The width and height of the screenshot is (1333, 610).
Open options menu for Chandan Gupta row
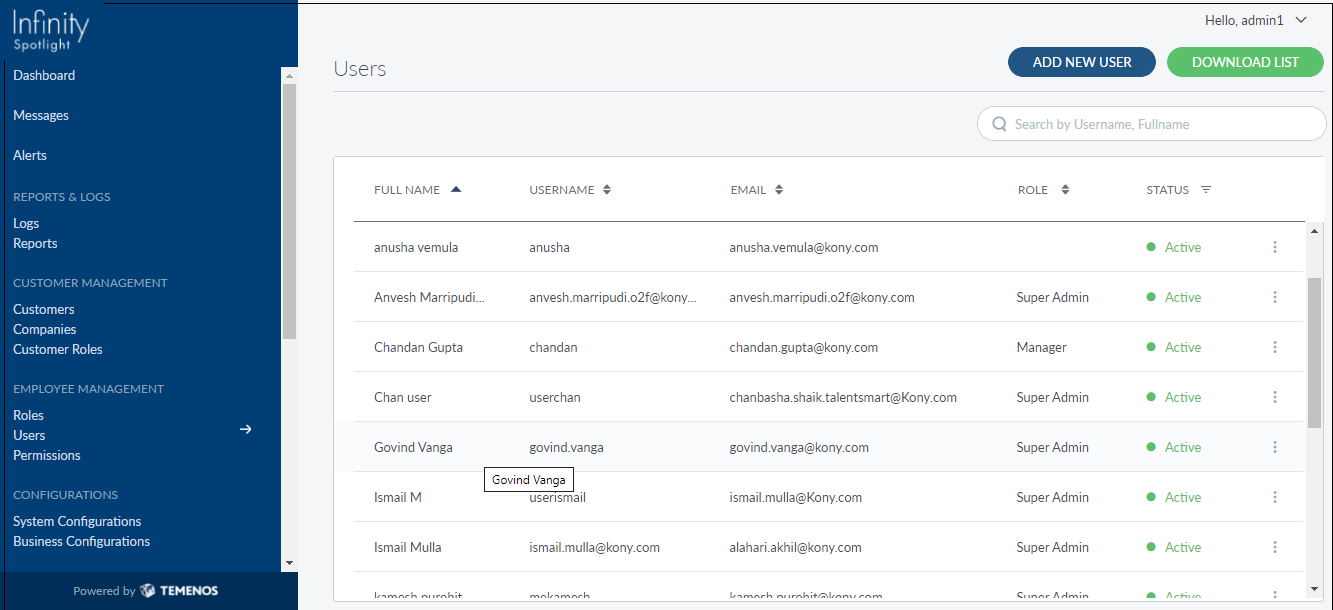click(x=1275, y=347)
